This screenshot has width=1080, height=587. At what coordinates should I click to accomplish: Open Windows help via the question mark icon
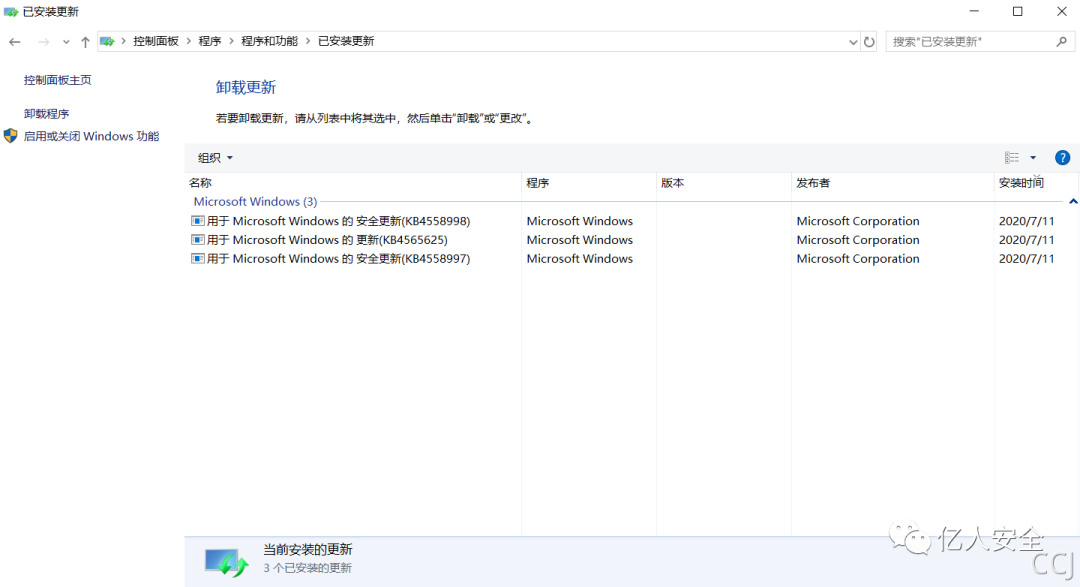(1062, 157)
